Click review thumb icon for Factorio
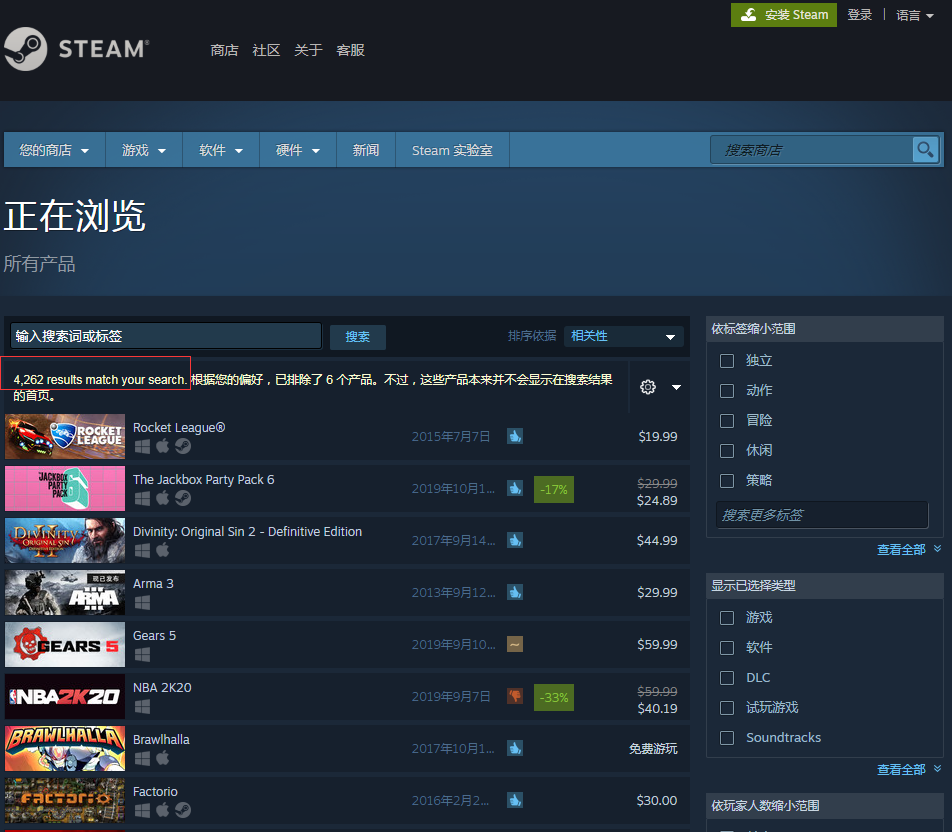 pyautogui.click(x=515, y=800)
